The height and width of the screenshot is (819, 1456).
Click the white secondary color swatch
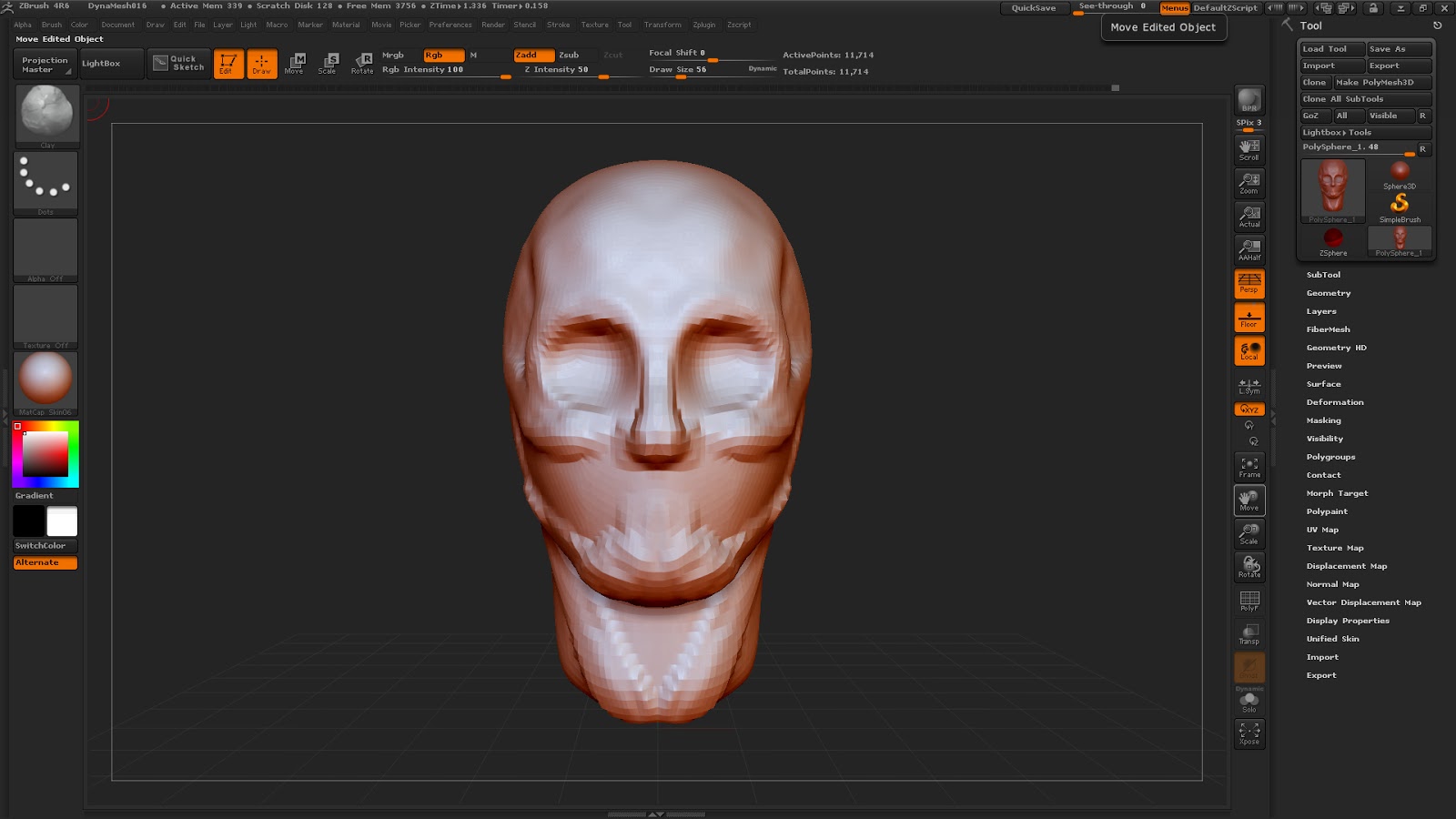62,521
